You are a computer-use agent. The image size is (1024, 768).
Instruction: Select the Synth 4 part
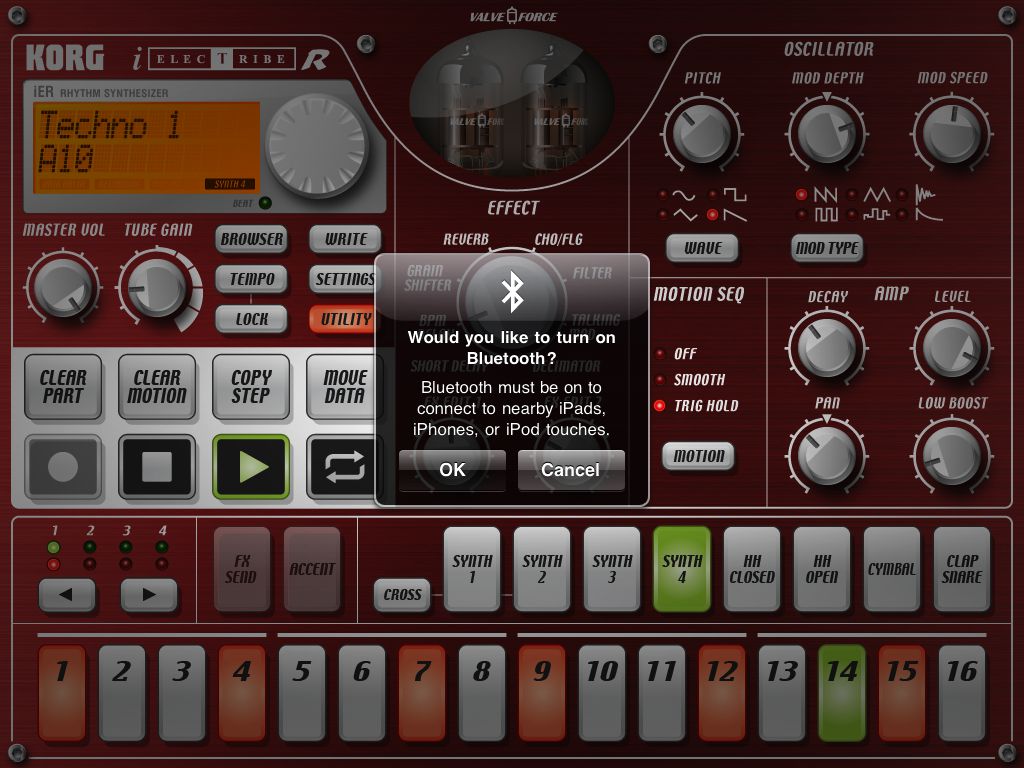tap(682, 569)
